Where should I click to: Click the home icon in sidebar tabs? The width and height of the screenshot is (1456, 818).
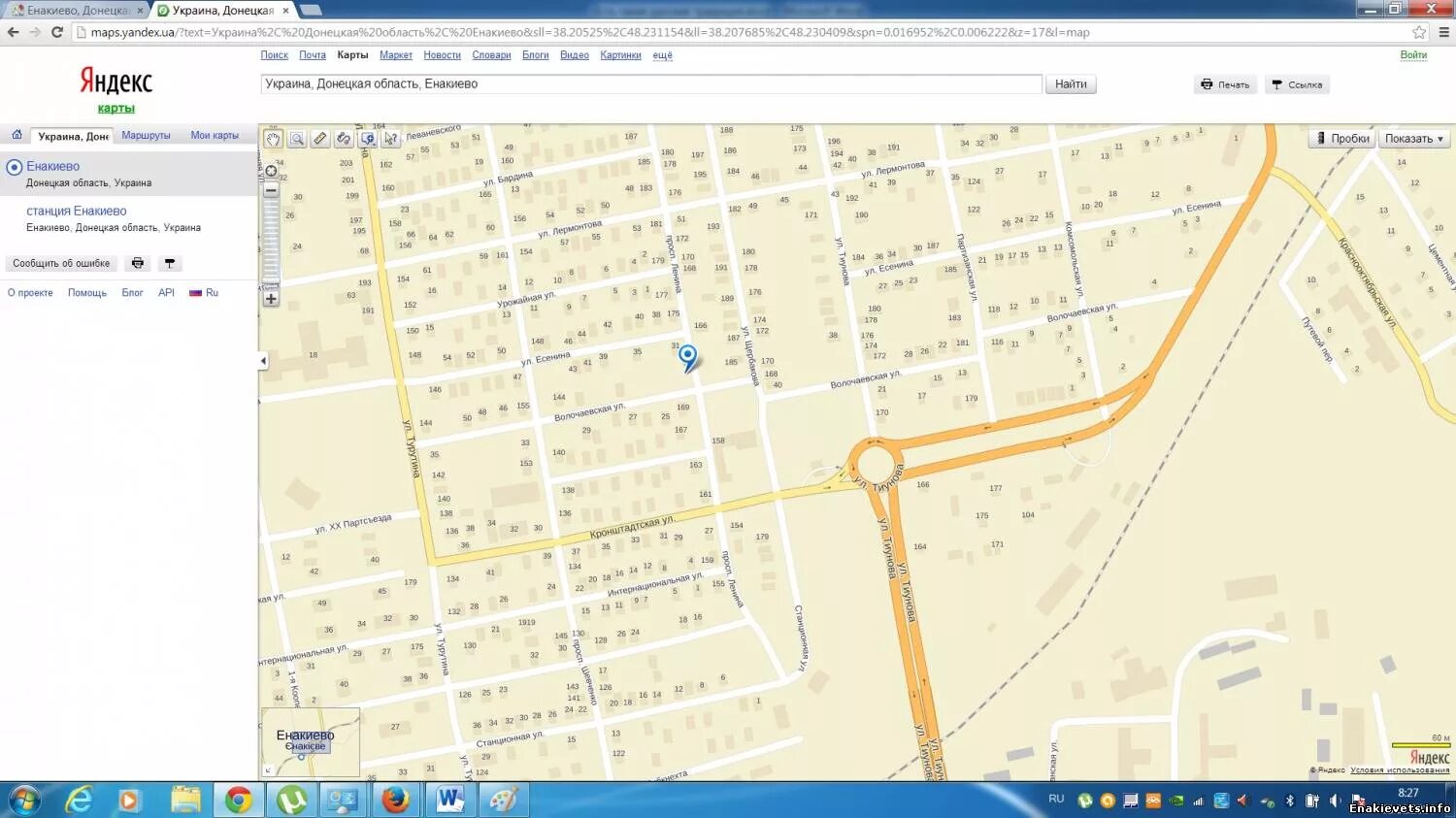point(17,135)
